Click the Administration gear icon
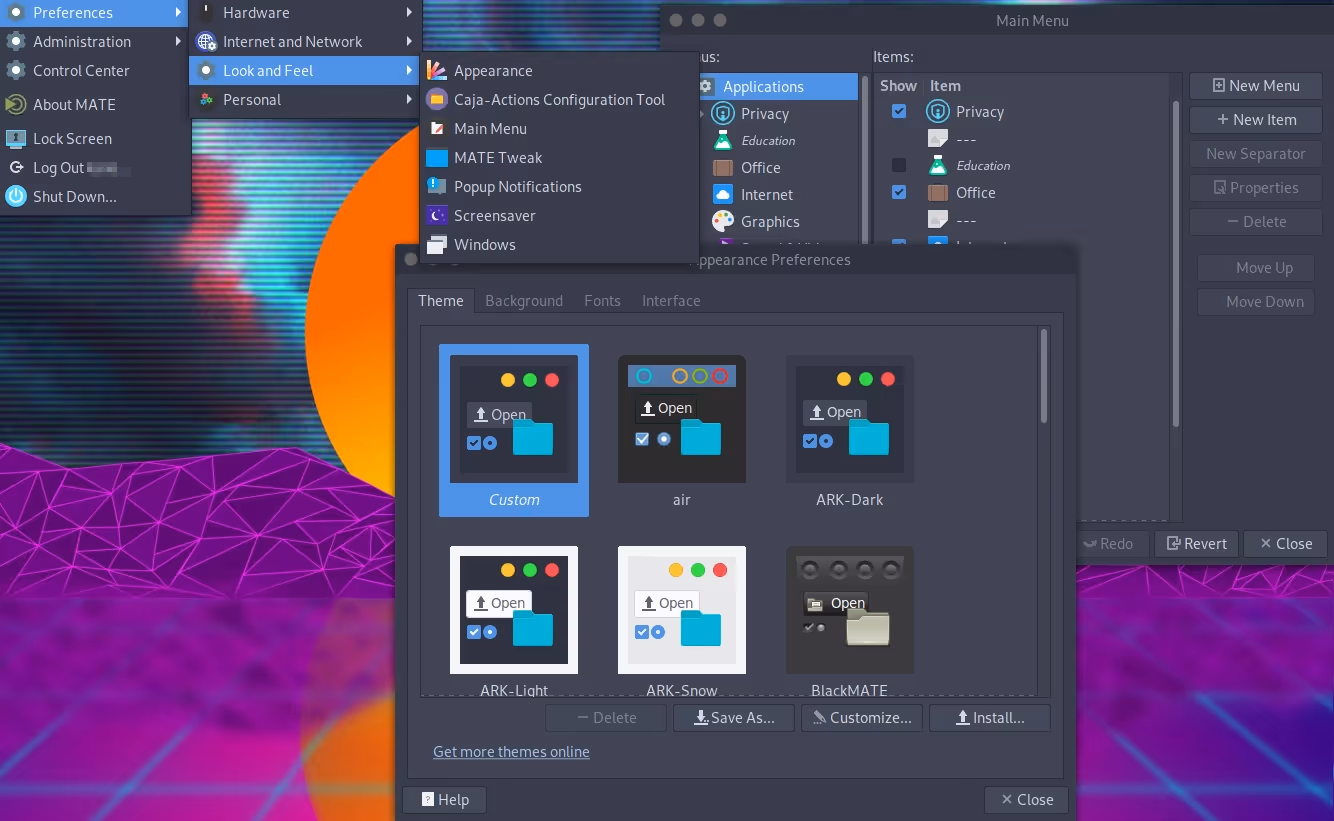The height and width of the screenshot is (821, 1334). coord(15,42)
